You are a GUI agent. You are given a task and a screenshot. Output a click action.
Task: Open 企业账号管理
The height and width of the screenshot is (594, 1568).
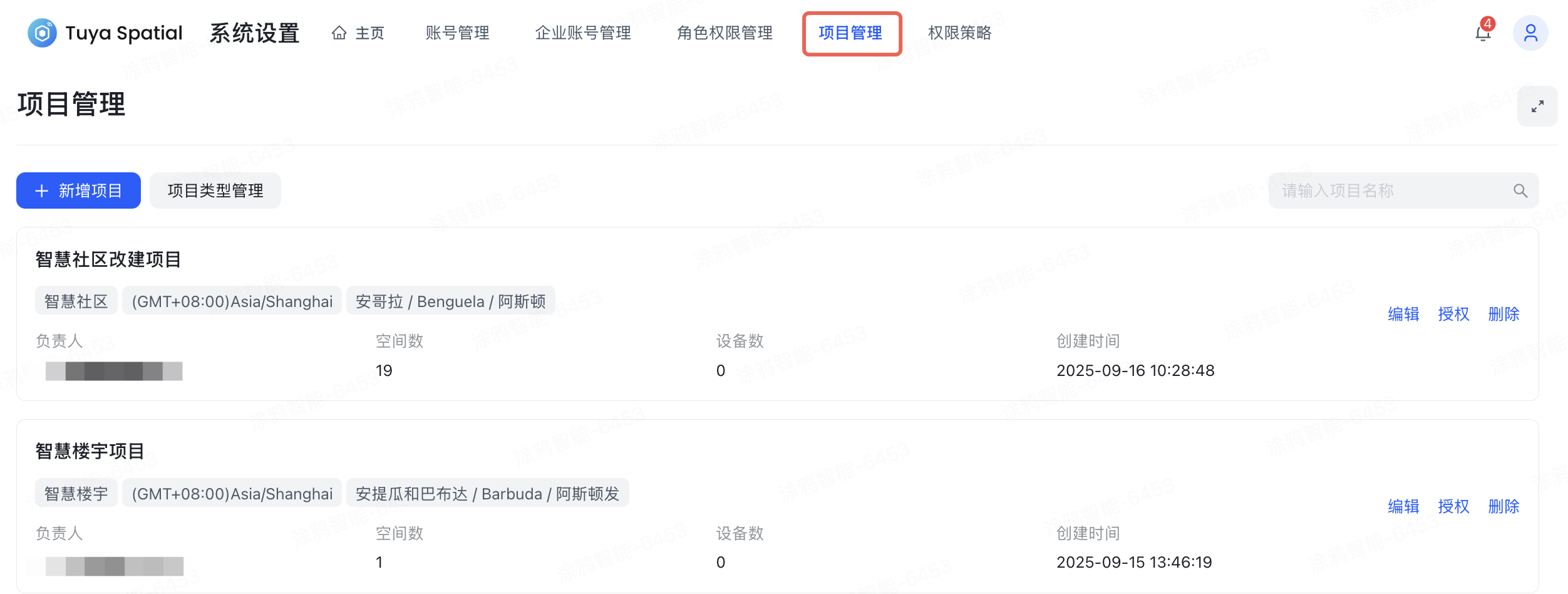click(584, 33)
